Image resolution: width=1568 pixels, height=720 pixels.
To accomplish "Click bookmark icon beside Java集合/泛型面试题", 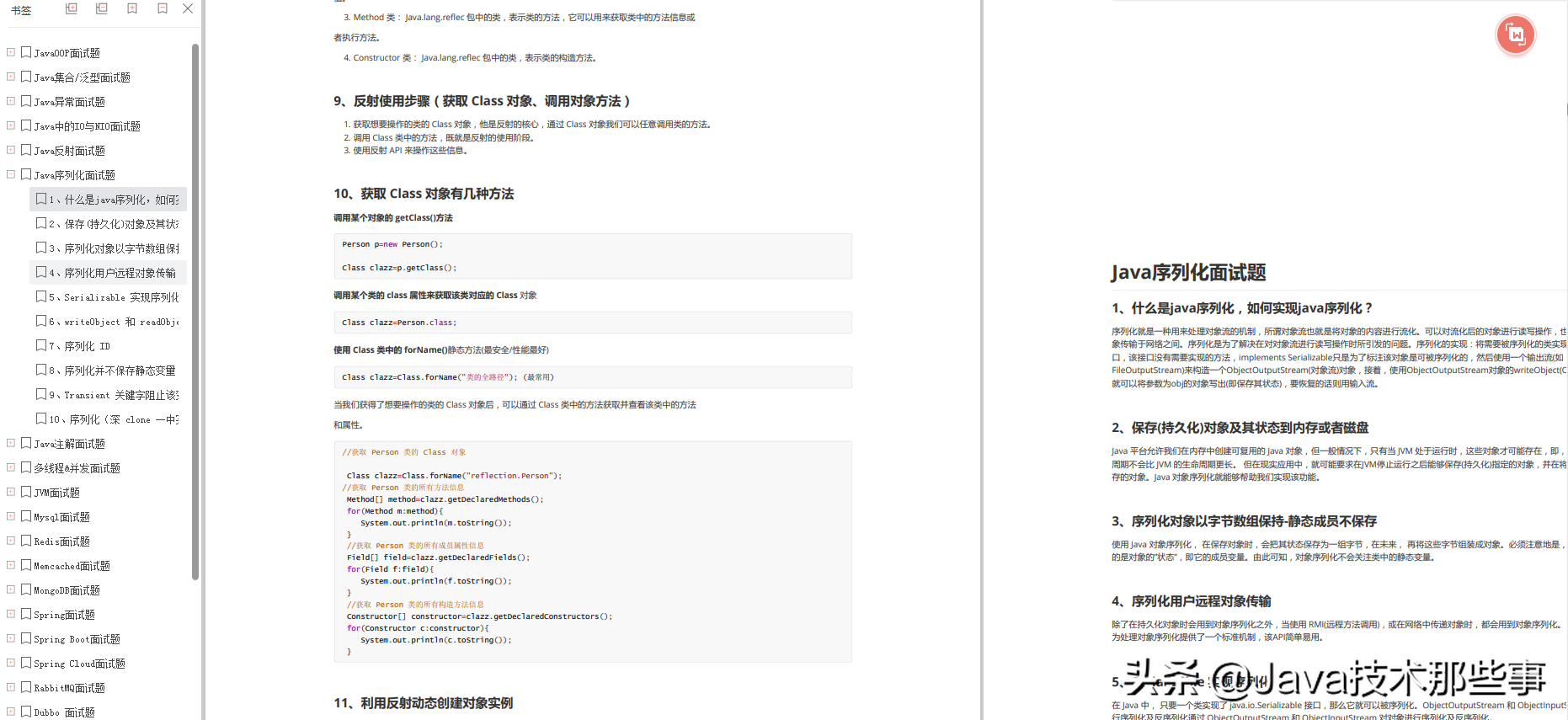I will coord(26,77).
